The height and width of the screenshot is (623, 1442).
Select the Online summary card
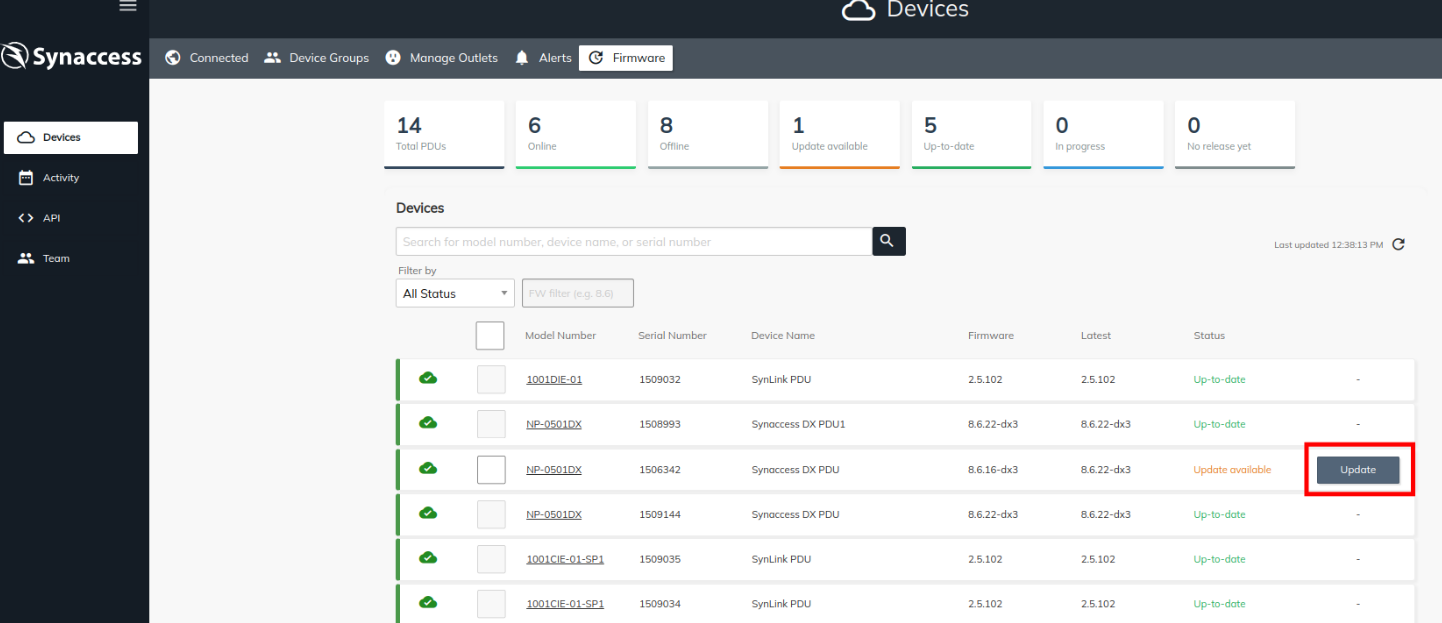tap(576, 134)
